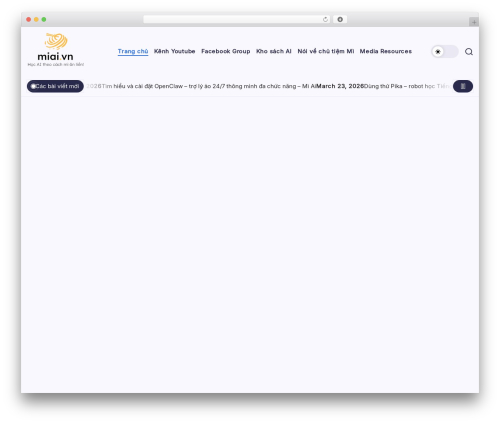Maximize the window with green button

(x=44, y=19)
